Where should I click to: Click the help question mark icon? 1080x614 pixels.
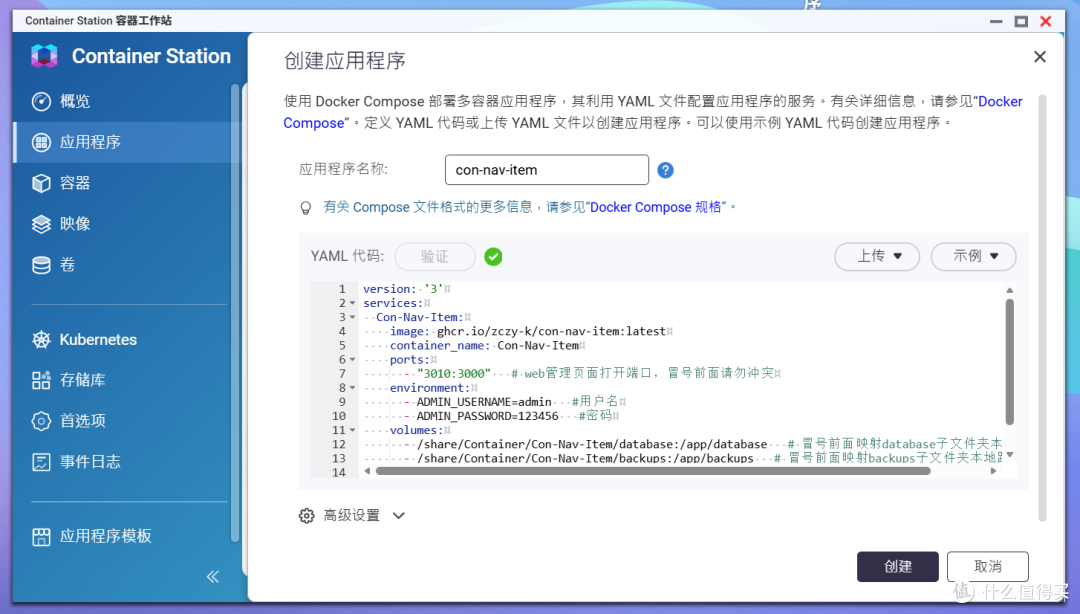pos(665,170)
